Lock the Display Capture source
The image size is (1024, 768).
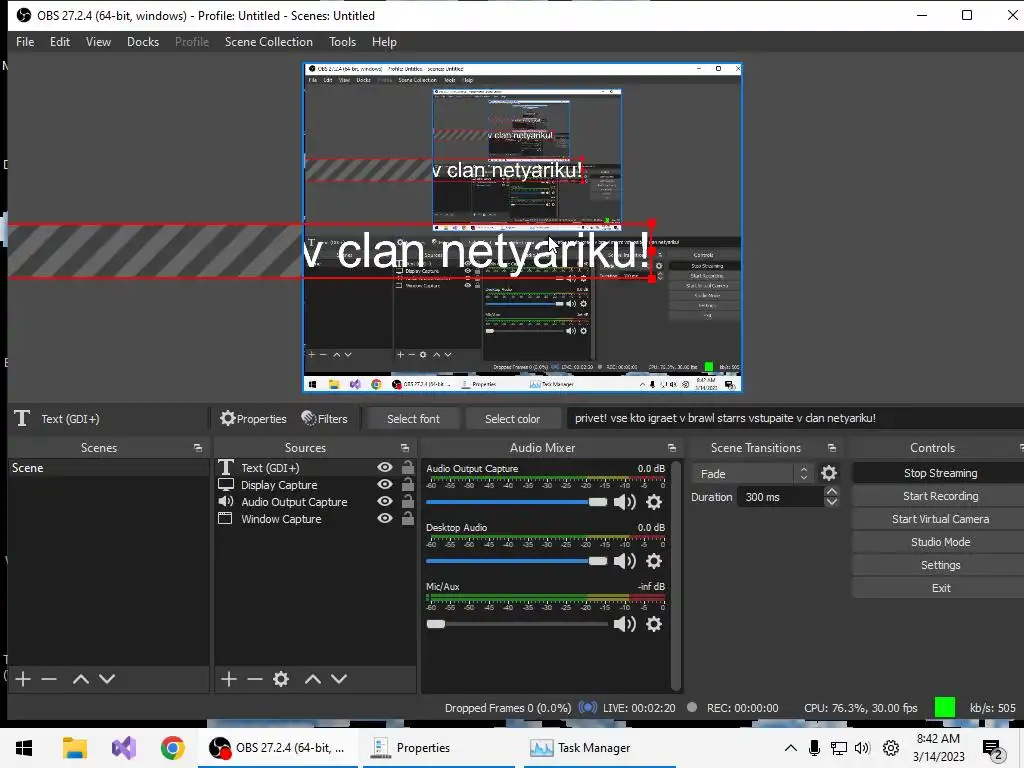(x=408, y=484)
